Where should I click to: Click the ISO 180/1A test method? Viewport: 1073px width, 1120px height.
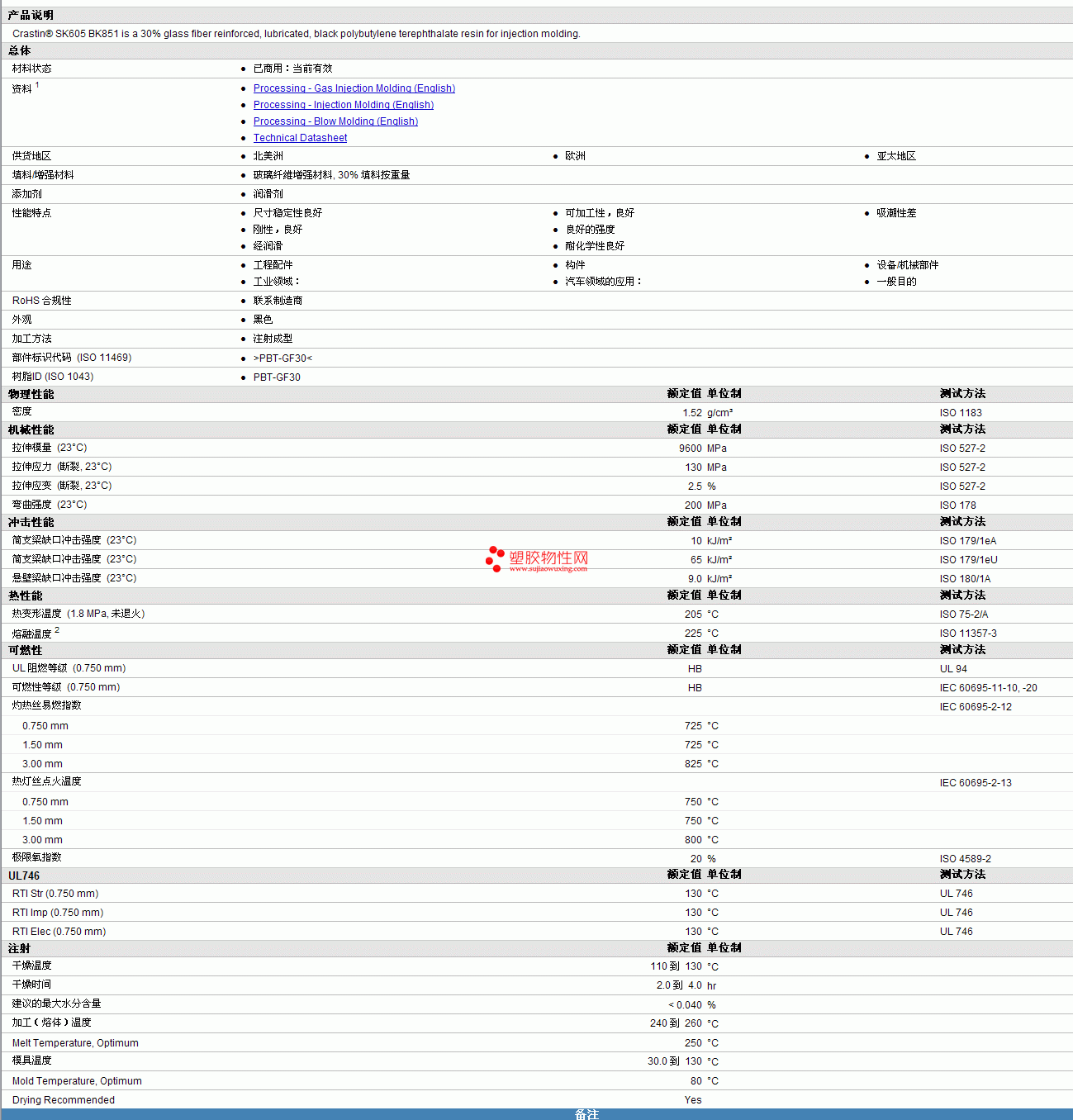click(965, 579)
